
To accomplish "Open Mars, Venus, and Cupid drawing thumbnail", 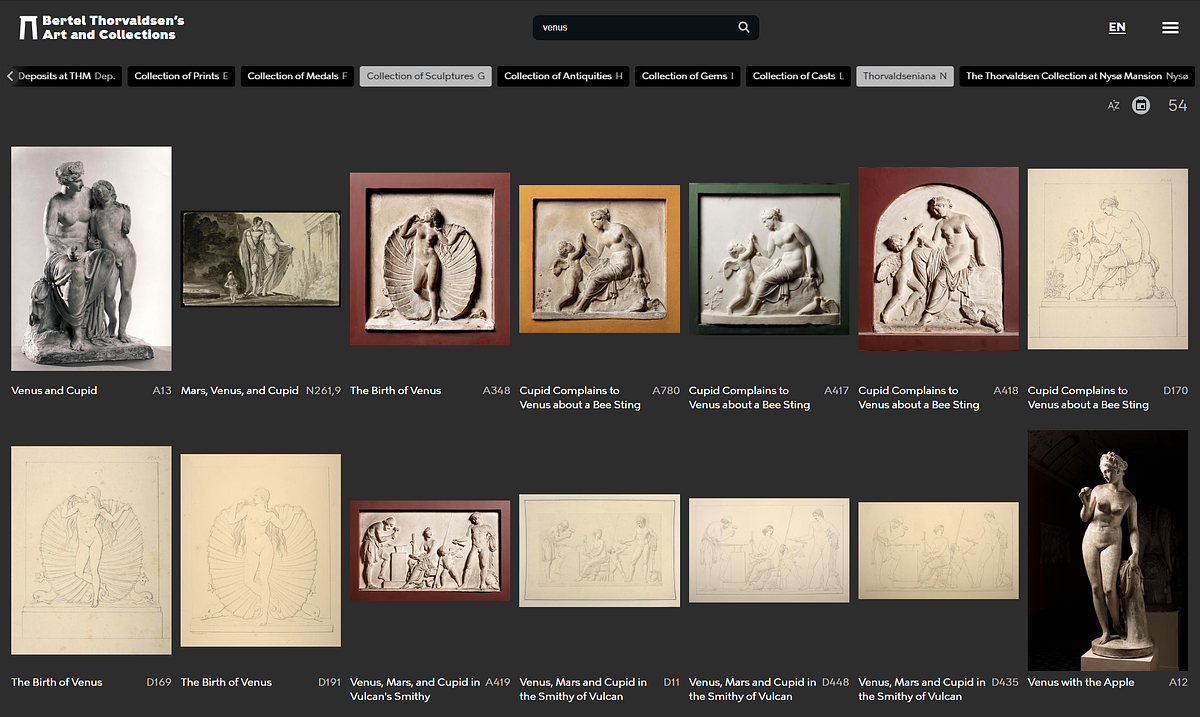I will [260, 259].
